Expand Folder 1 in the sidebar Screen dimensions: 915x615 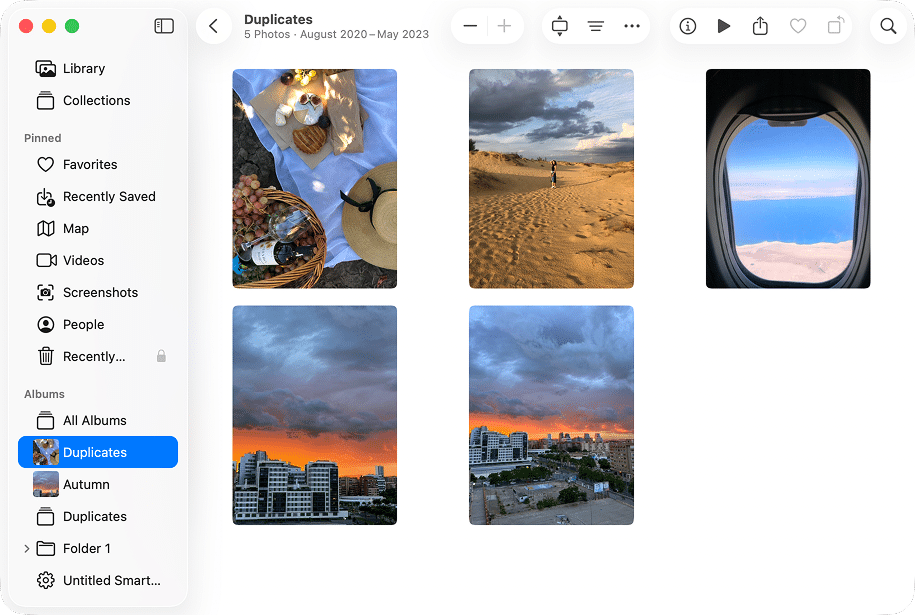pyautogui.click(x=25, y=548)
